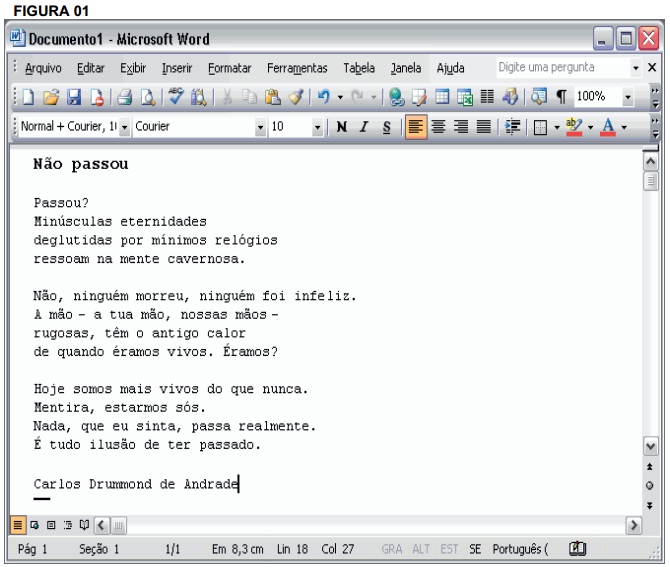Screen dimensions: 670x567
Task: Paste with the clipboard icon
Action: [x=273, y=97]
